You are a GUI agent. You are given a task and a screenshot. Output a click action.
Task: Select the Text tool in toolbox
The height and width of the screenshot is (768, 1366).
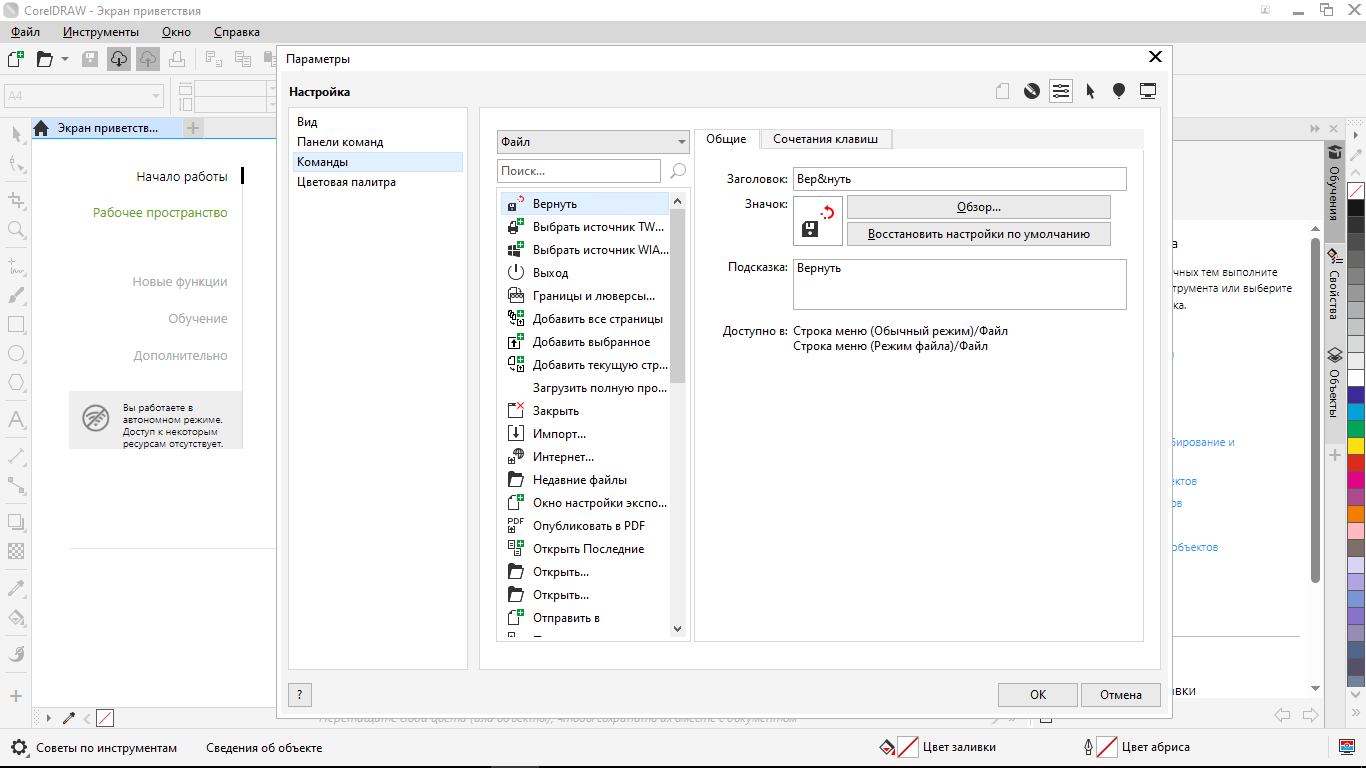point(16,420)
